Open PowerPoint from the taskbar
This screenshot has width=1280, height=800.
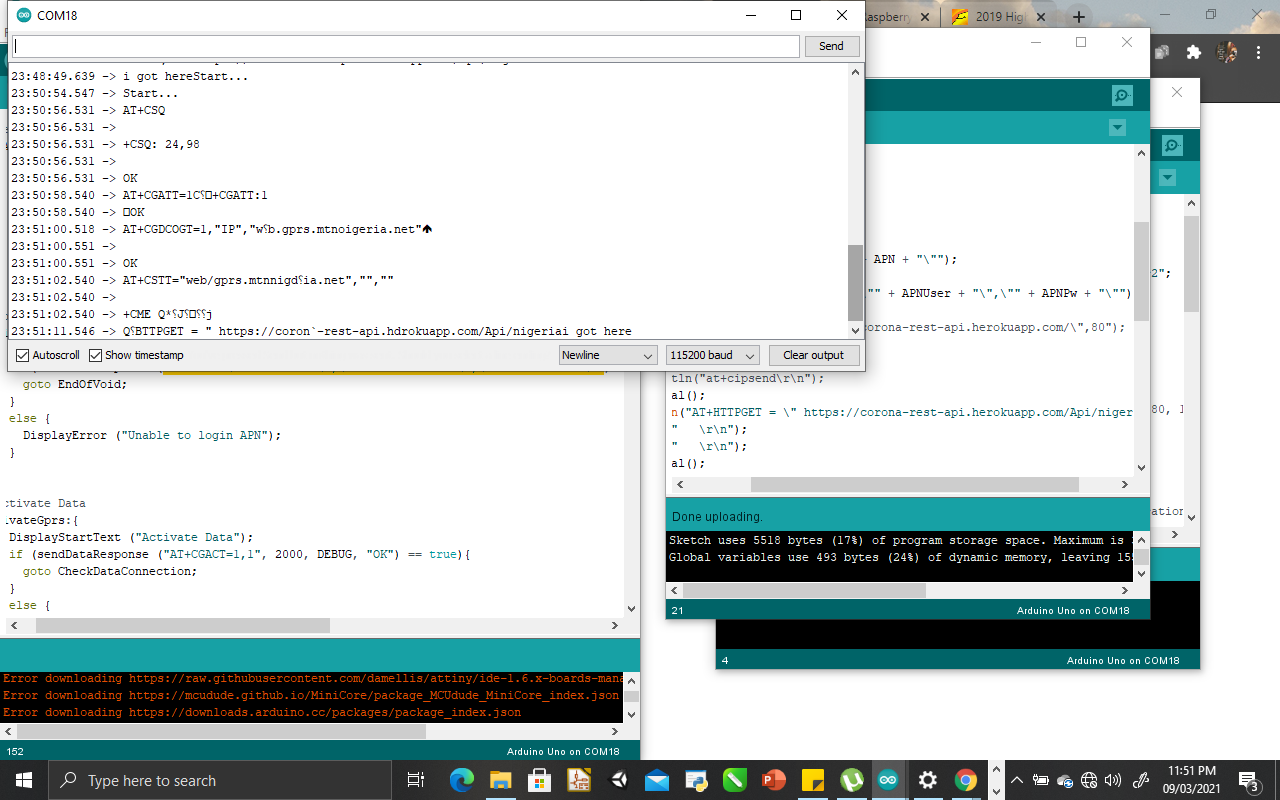[773, 780]
